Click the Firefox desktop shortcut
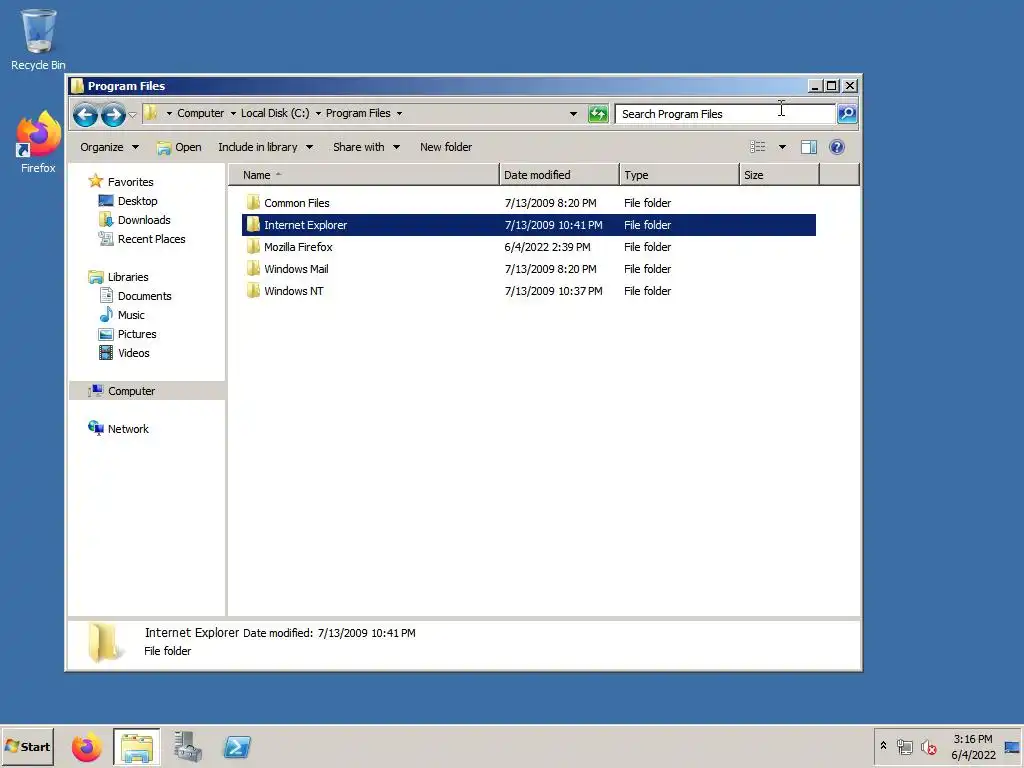Screen dimensions: 1024x768 (38, 142)
